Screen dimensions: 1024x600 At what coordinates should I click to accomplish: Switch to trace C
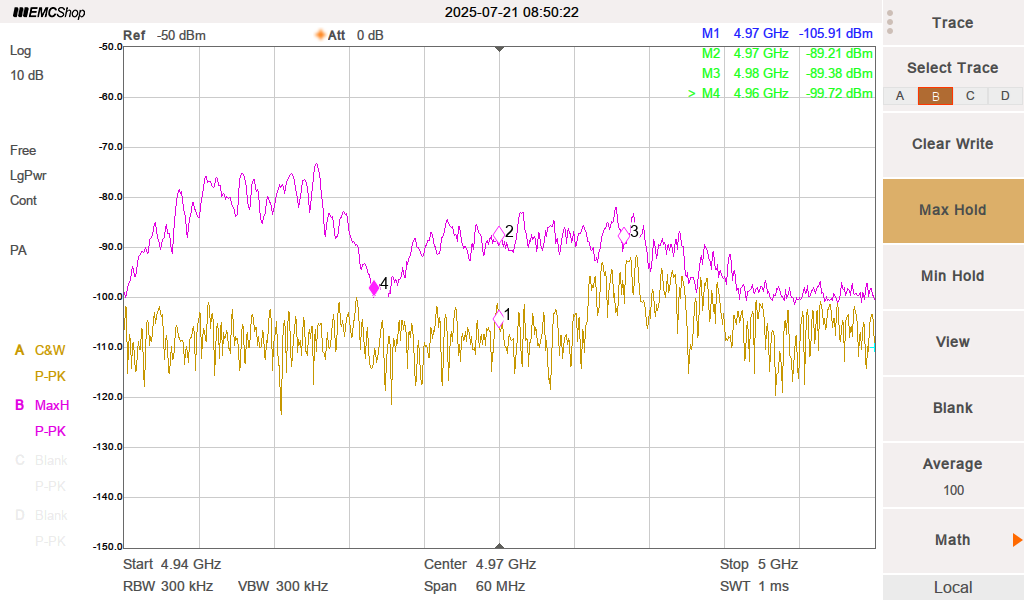point(970,96)
